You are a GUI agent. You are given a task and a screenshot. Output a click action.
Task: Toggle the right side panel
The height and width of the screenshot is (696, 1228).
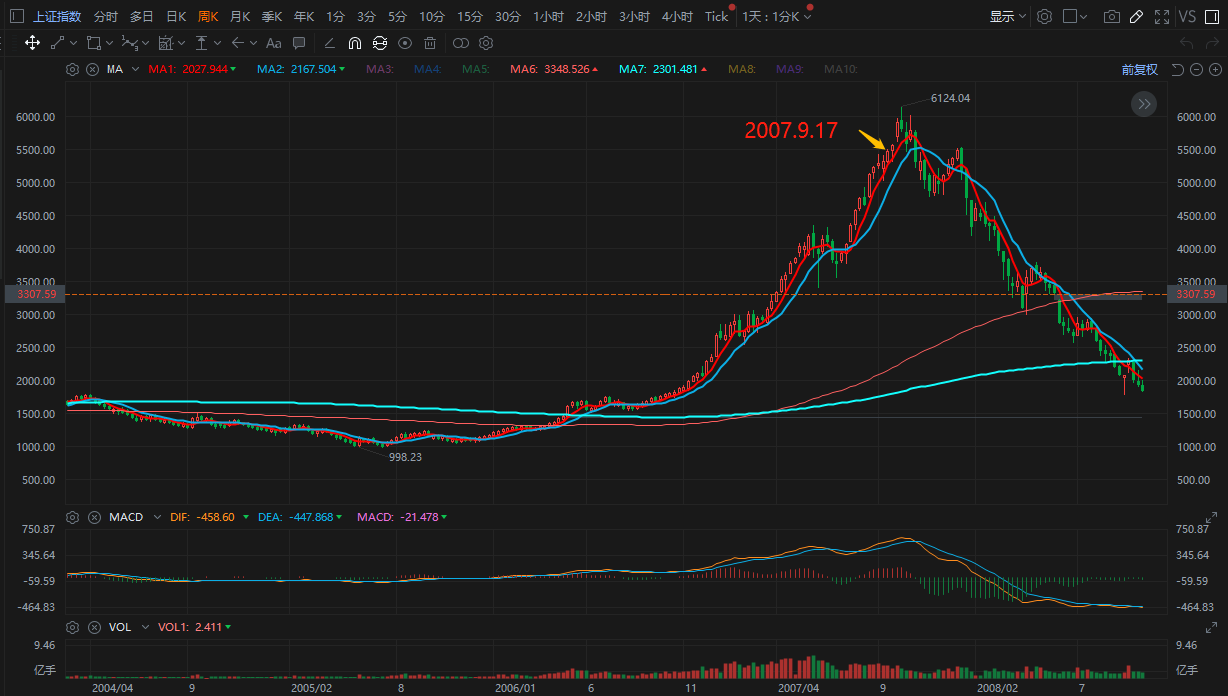tap(1214, 17)
